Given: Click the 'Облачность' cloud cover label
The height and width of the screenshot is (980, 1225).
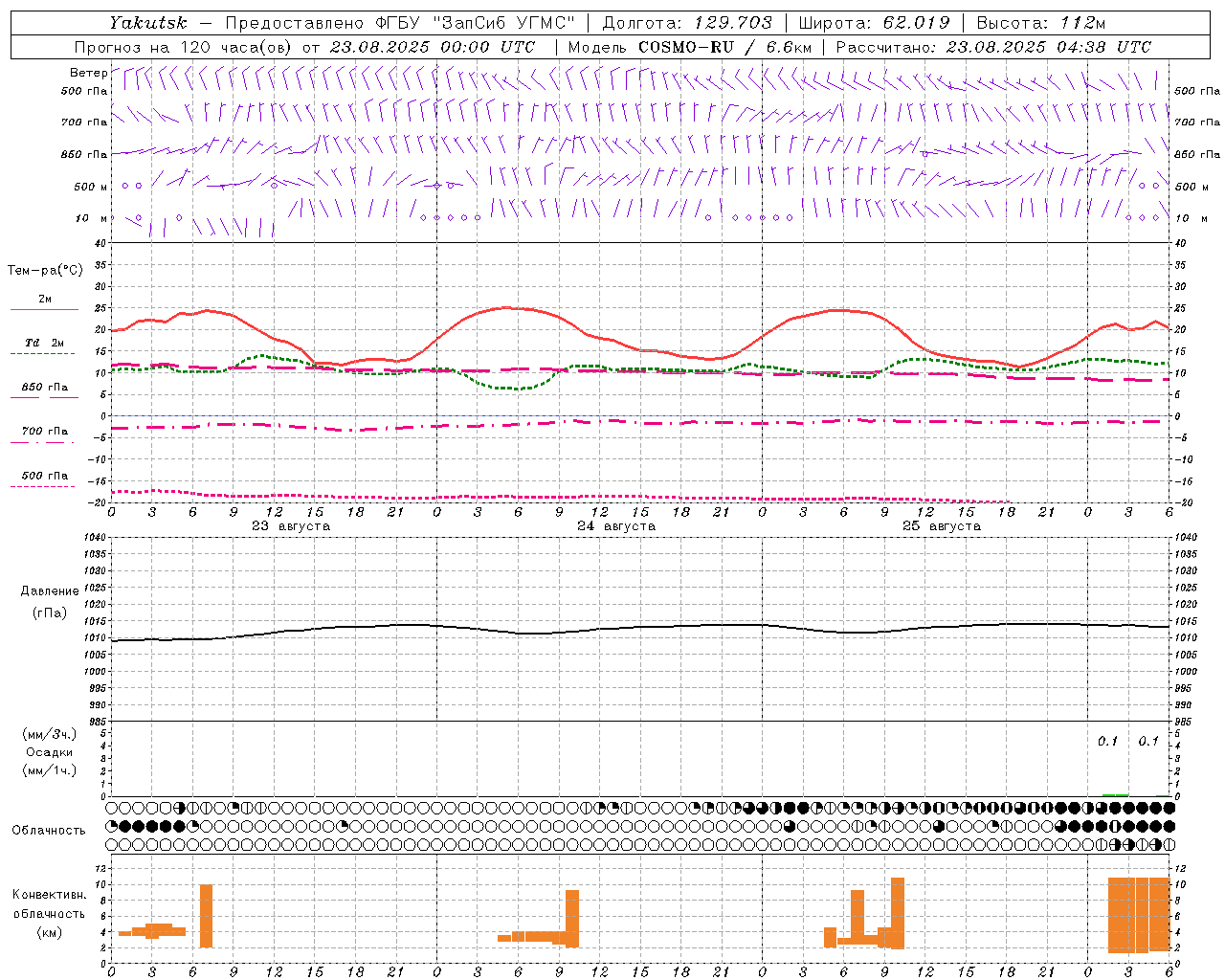Looking at the screenshot, I should pyautogui.click(x=49, y=831).
